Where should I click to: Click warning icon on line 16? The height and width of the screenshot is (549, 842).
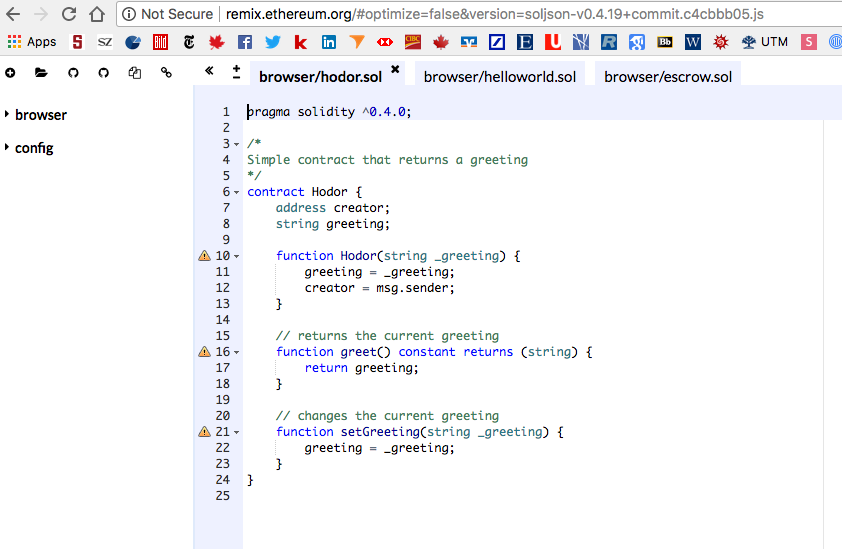tap(205, 352)
